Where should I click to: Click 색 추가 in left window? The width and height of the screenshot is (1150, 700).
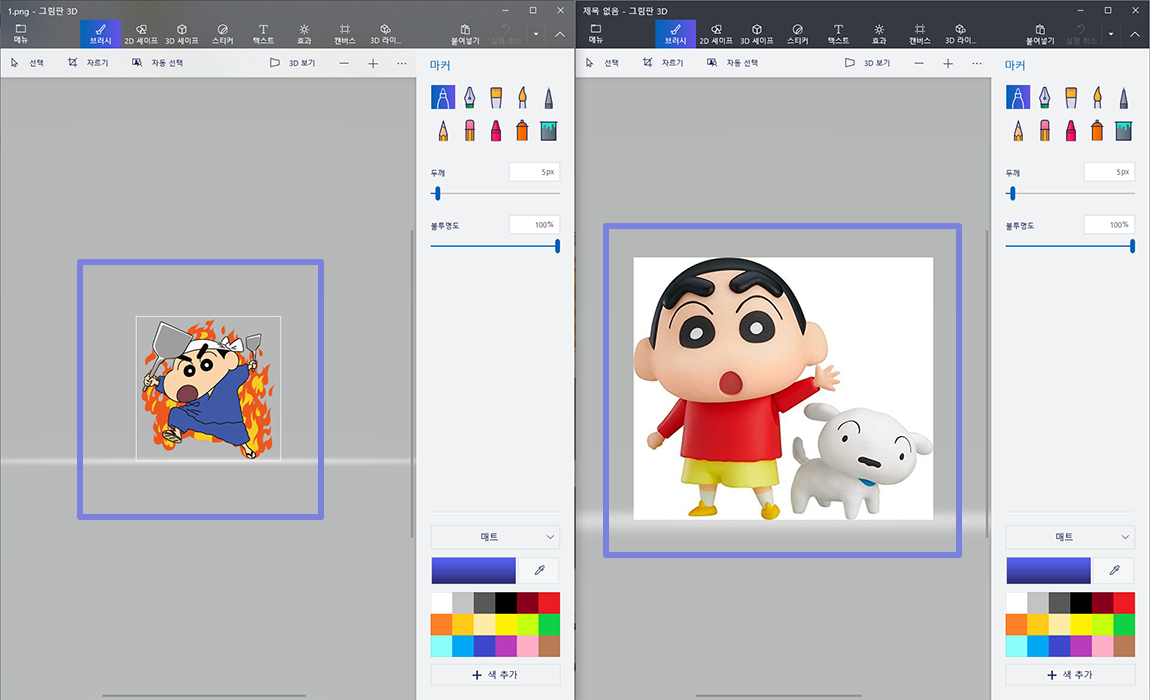[495, 674]
